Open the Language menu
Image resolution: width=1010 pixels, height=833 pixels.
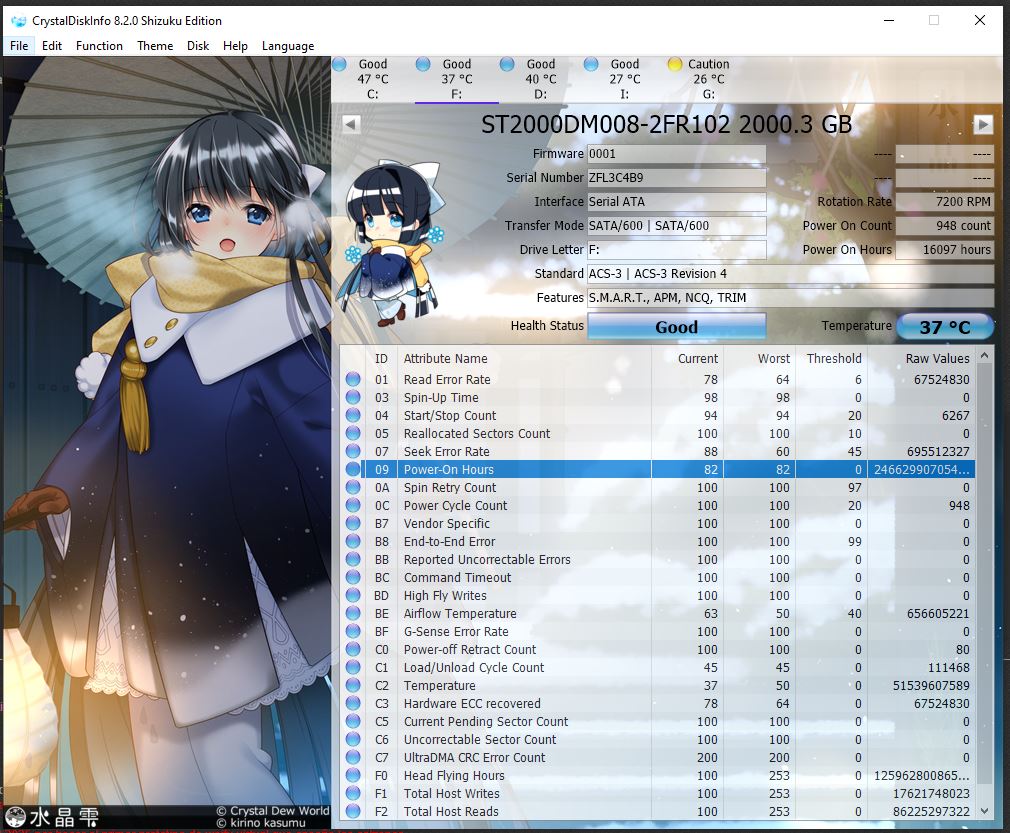pos(288,46)
